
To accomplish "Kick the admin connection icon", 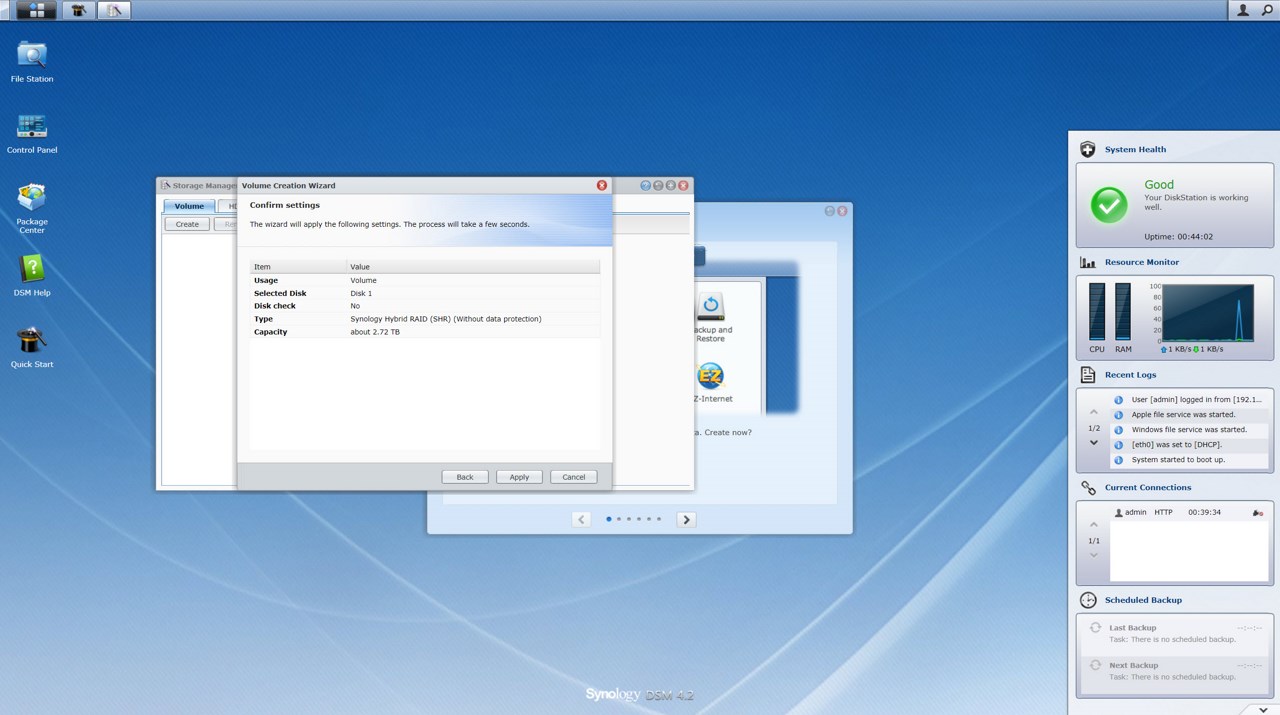I will (1258, 512).
